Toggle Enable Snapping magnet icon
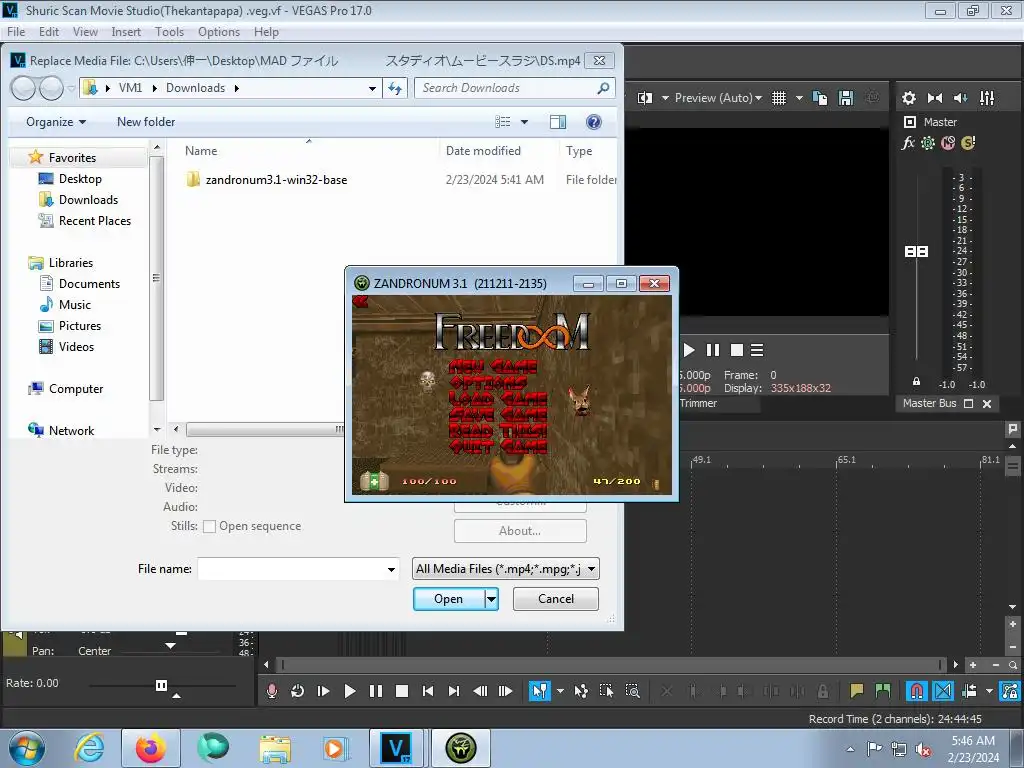 916,691
